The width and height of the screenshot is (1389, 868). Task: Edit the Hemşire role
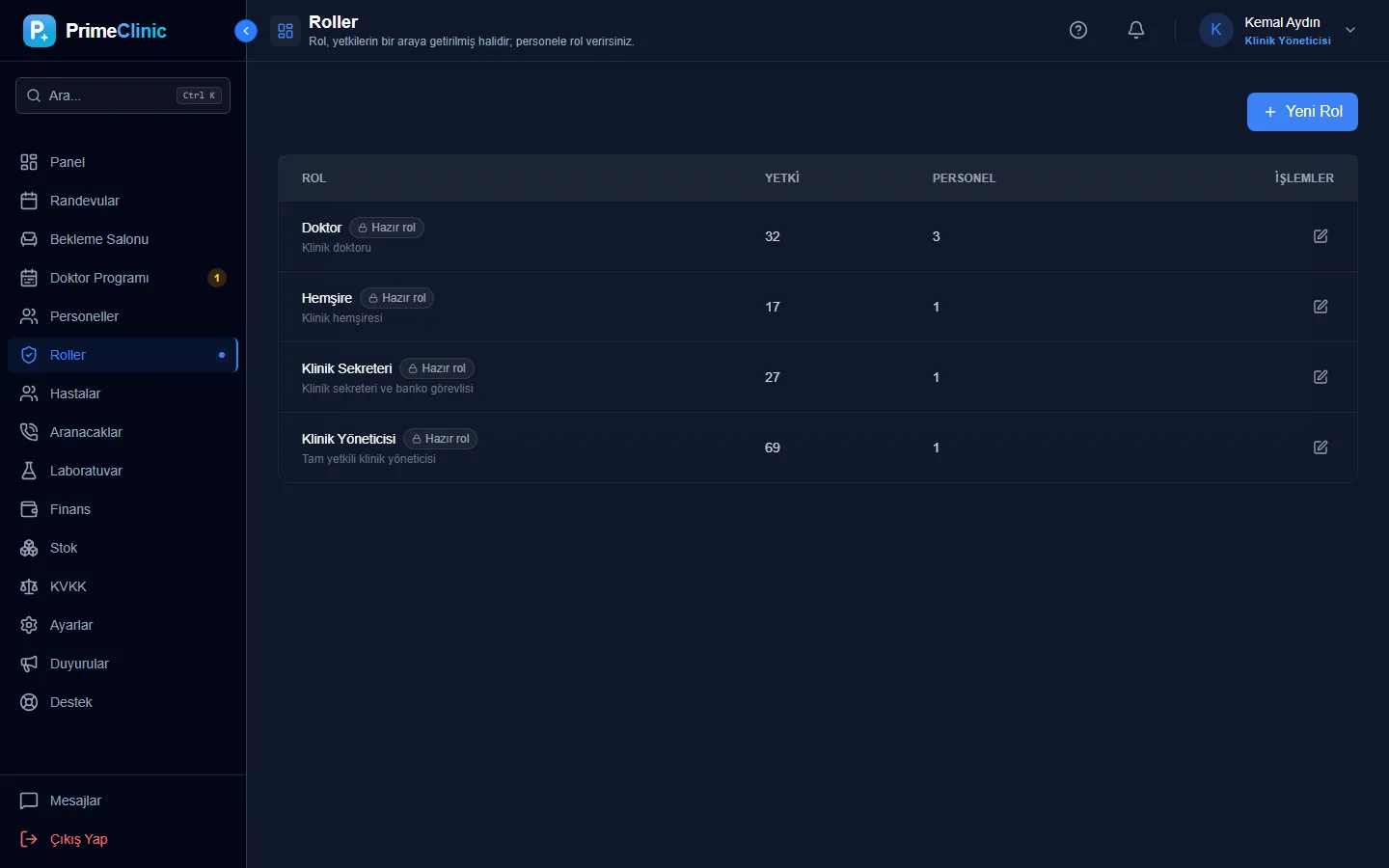(x=1321, y=307)
